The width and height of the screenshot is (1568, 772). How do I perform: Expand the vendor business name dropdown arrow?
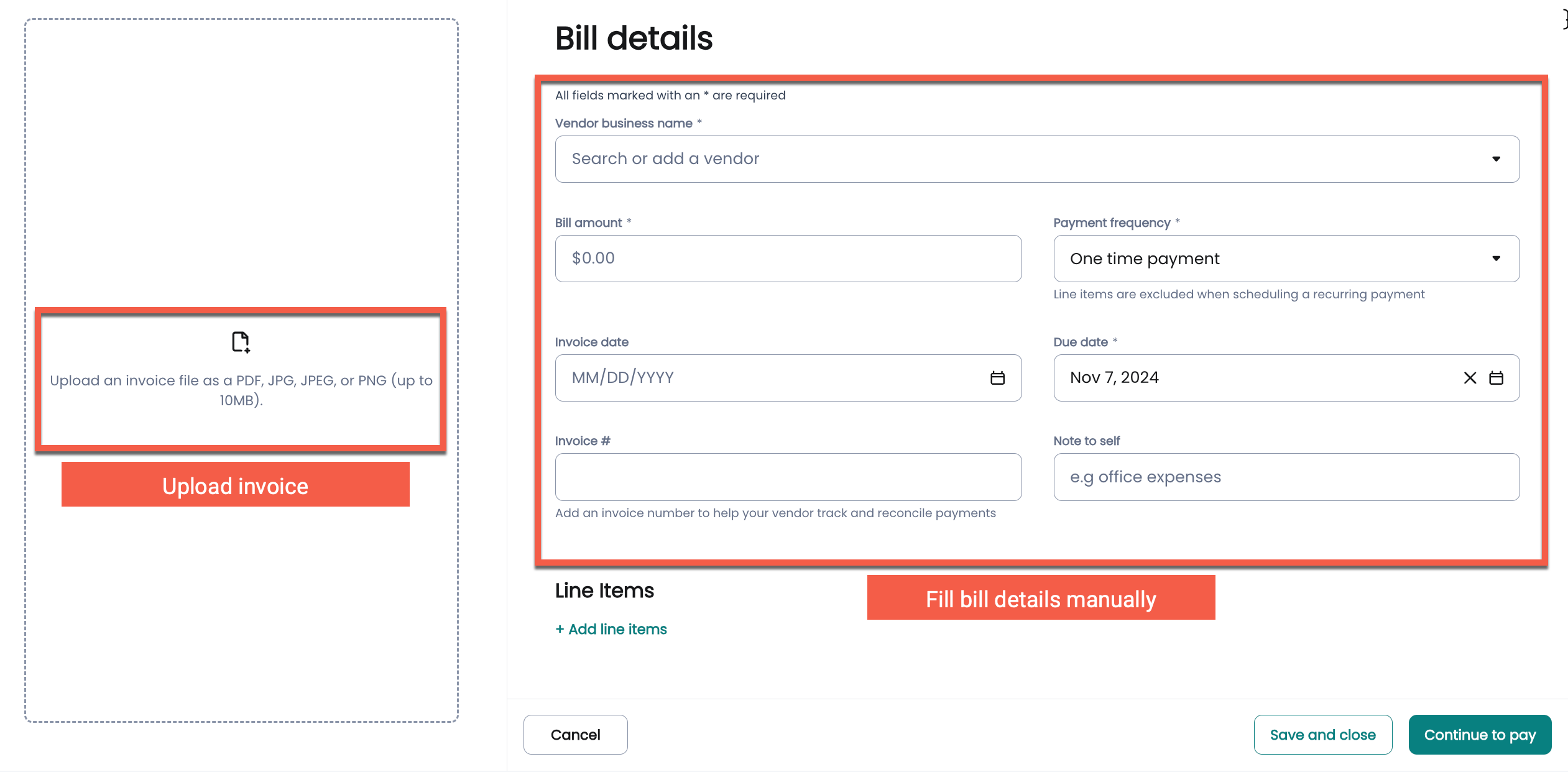tap(1497, 159)
